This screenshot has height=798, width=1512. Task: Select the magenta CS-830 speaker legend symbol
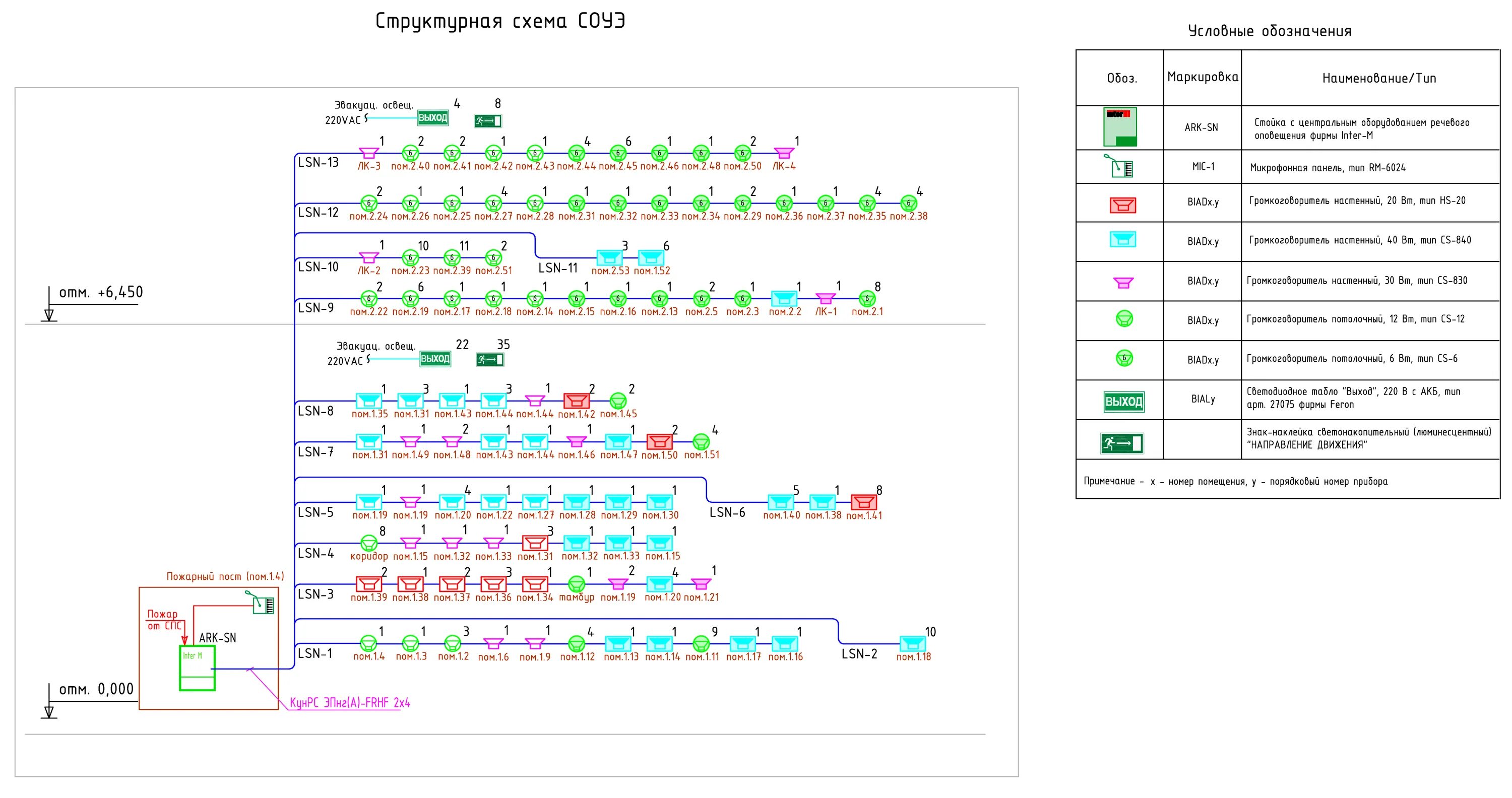(x=1123, y=282)
